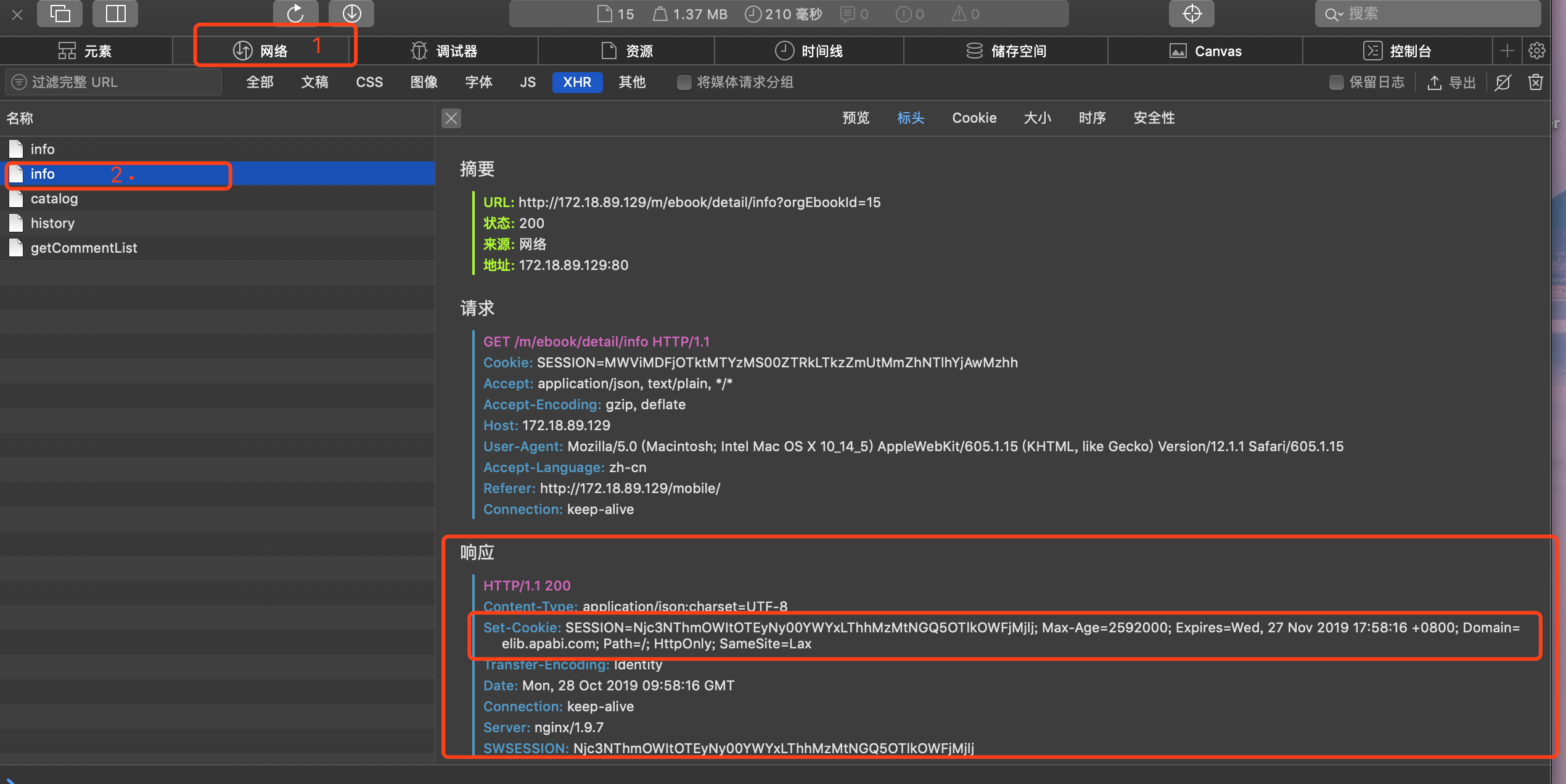Open the 储存空间 (Storage) tab
Image resolution: width=1566 pixels, height=784 pixels.
1006,51
